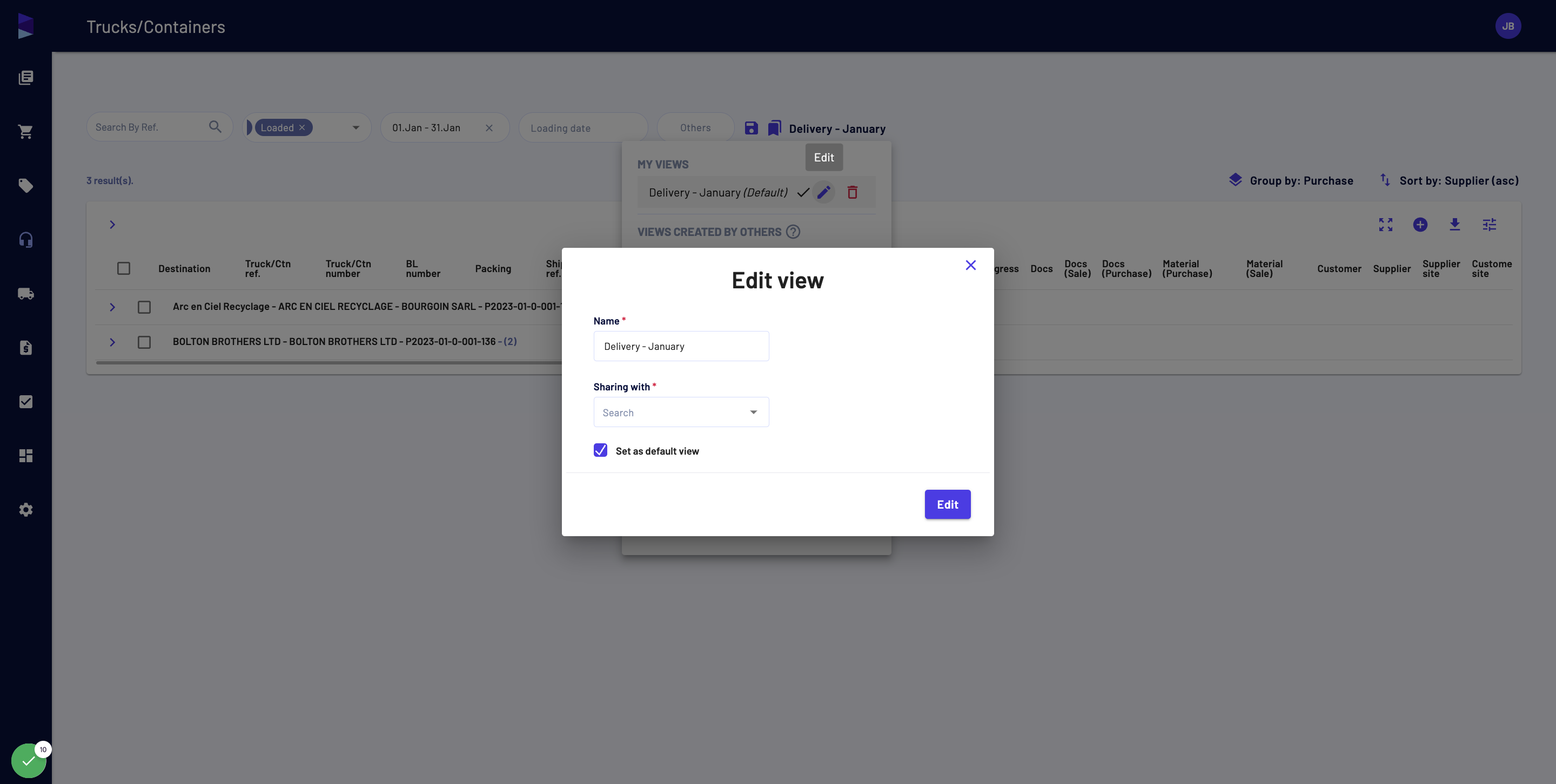Click the Loading date field

tap(583, 128)
